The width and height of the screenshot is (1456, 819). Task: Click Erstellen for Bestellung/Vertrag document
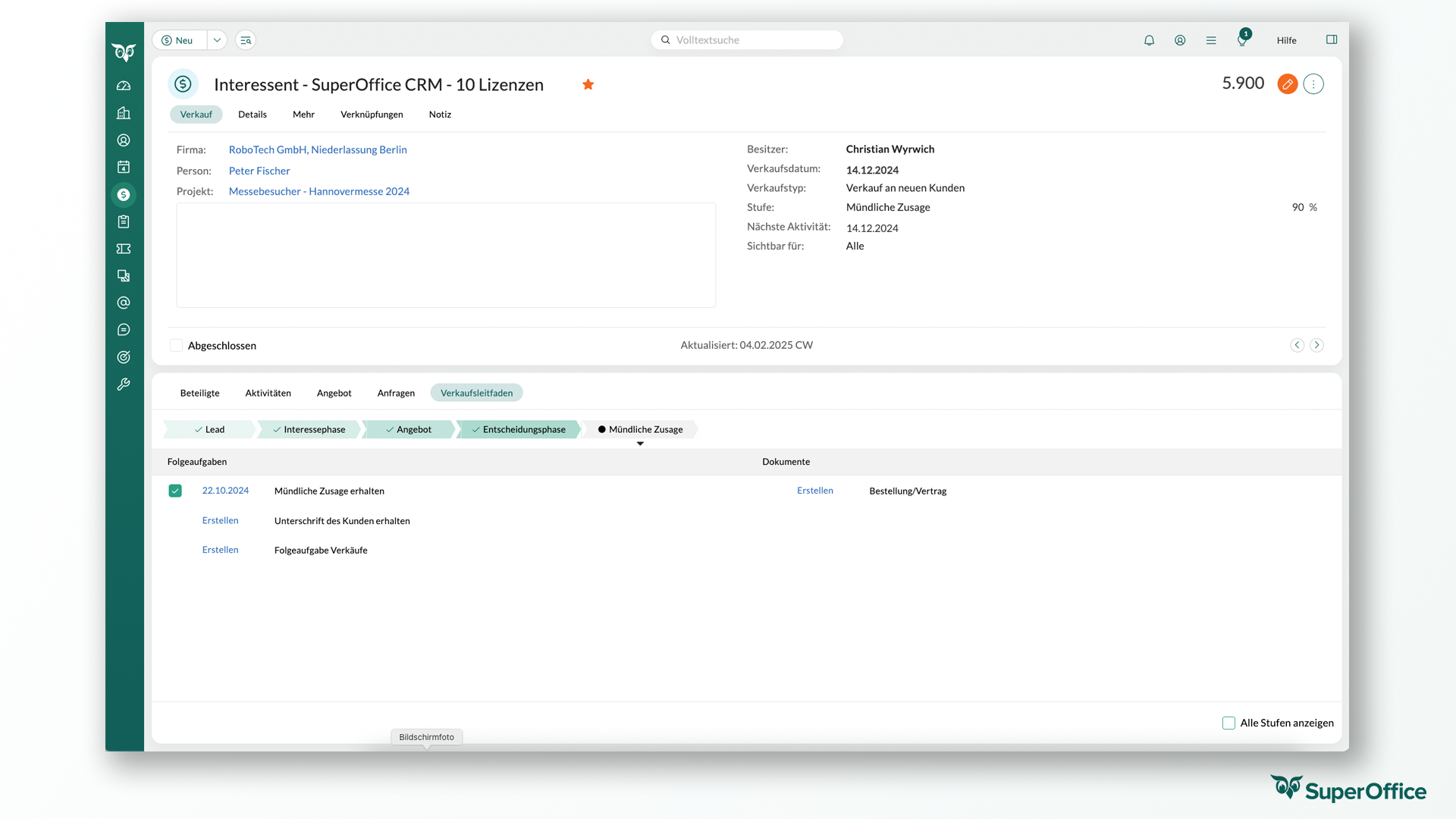[x=814, y=491]
